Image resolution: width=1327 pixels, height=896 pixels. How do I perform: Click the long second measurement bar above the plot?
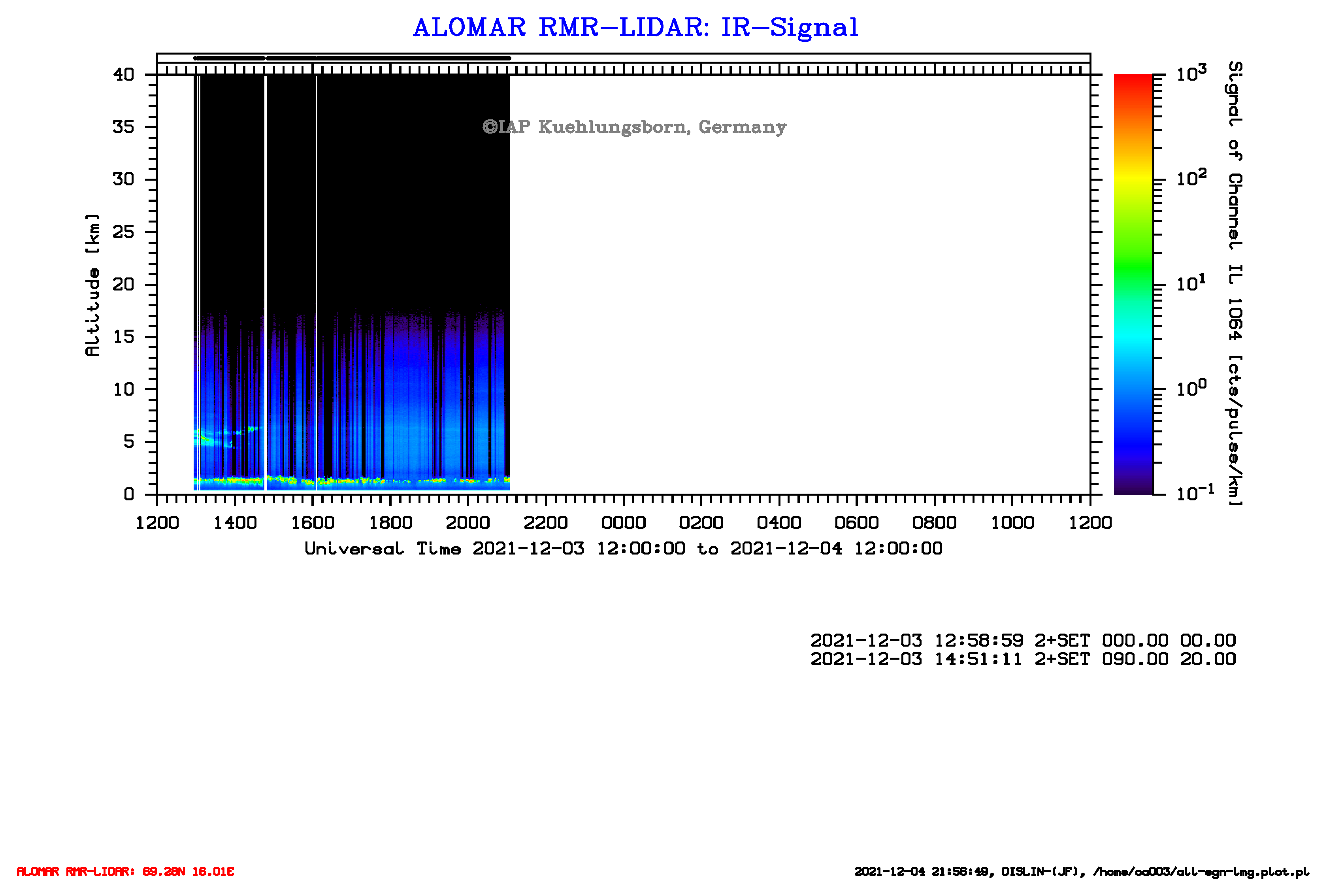pyautogui.click(x=389, y=58)
